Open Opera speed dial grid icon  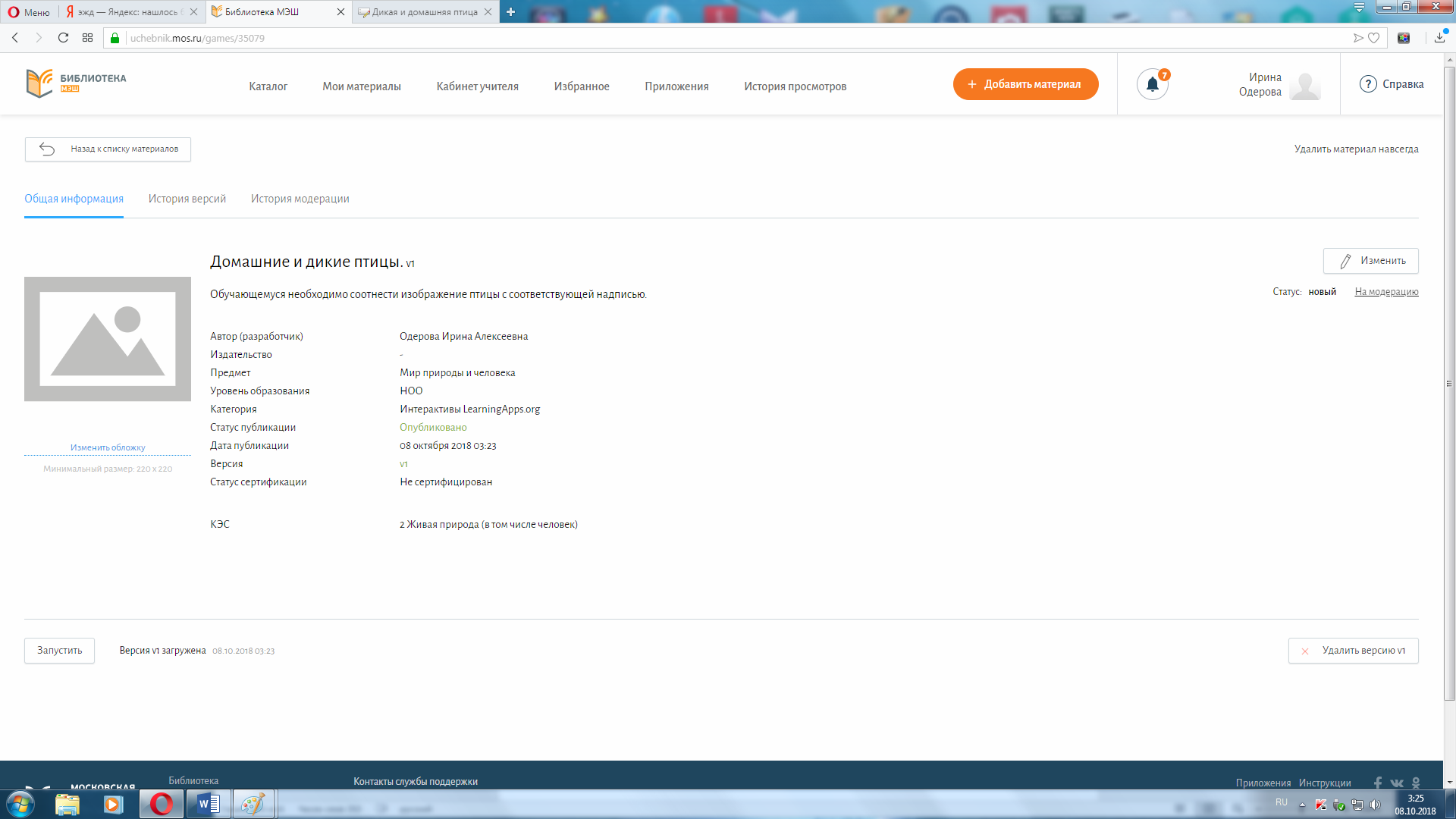point(88,38)
